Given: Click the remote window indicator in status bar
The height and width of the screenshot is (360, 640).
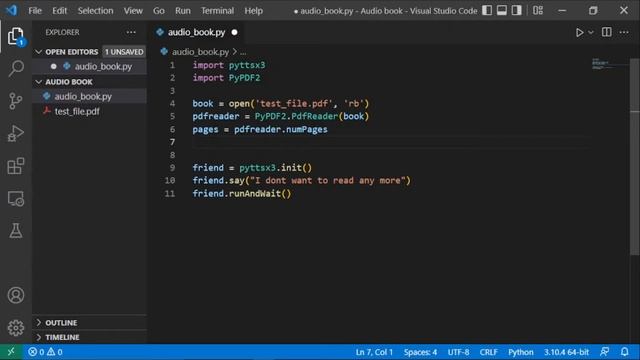Looking at the screenshot, I should [x=11, y=352].
